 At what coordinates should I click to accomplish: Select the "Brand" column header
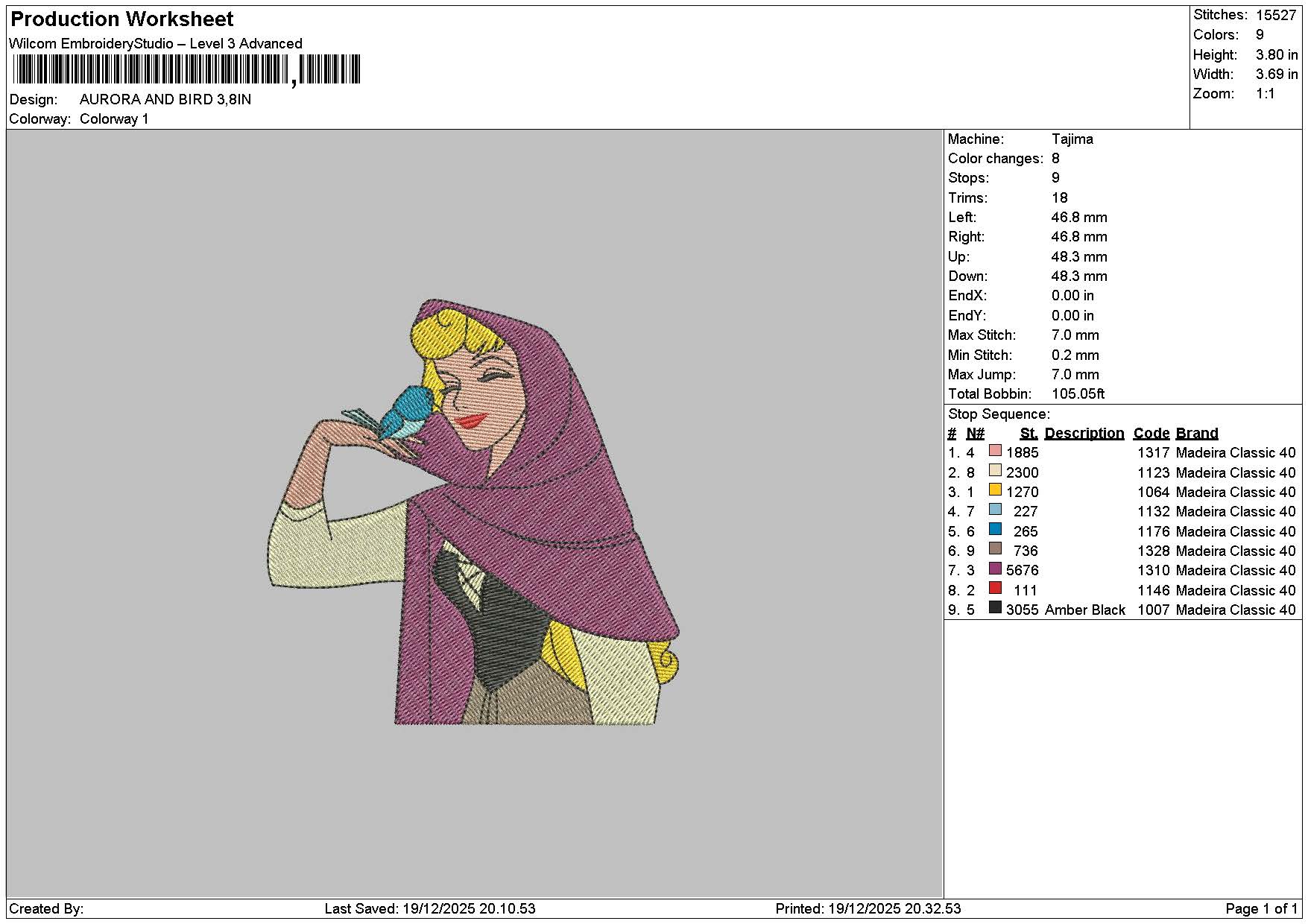pos(1197,434)
